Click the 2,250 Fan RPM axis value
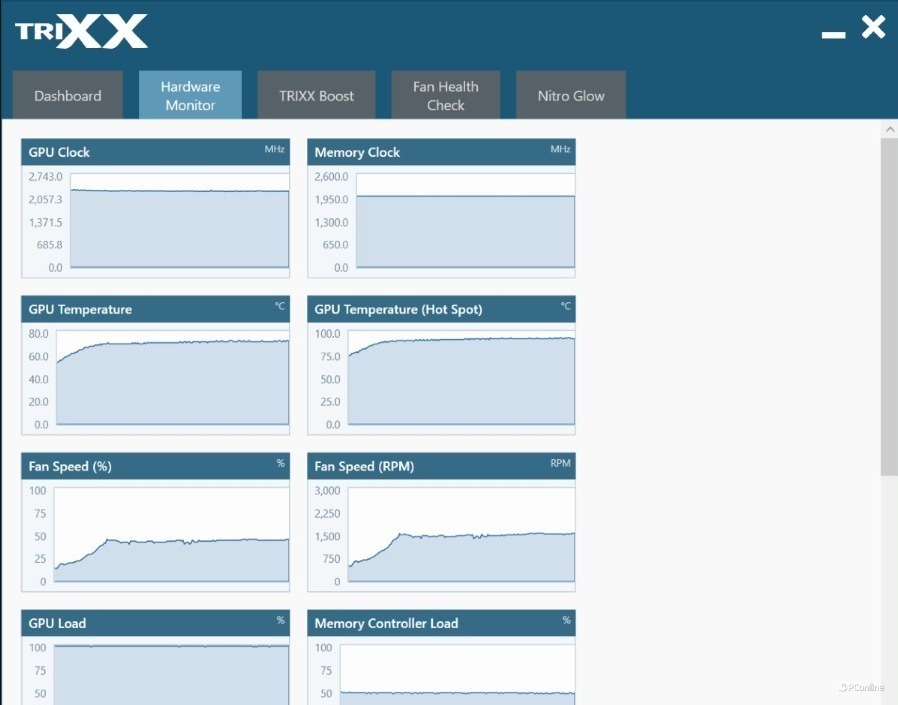The image size is (898, 705). [x=327, y=513]
